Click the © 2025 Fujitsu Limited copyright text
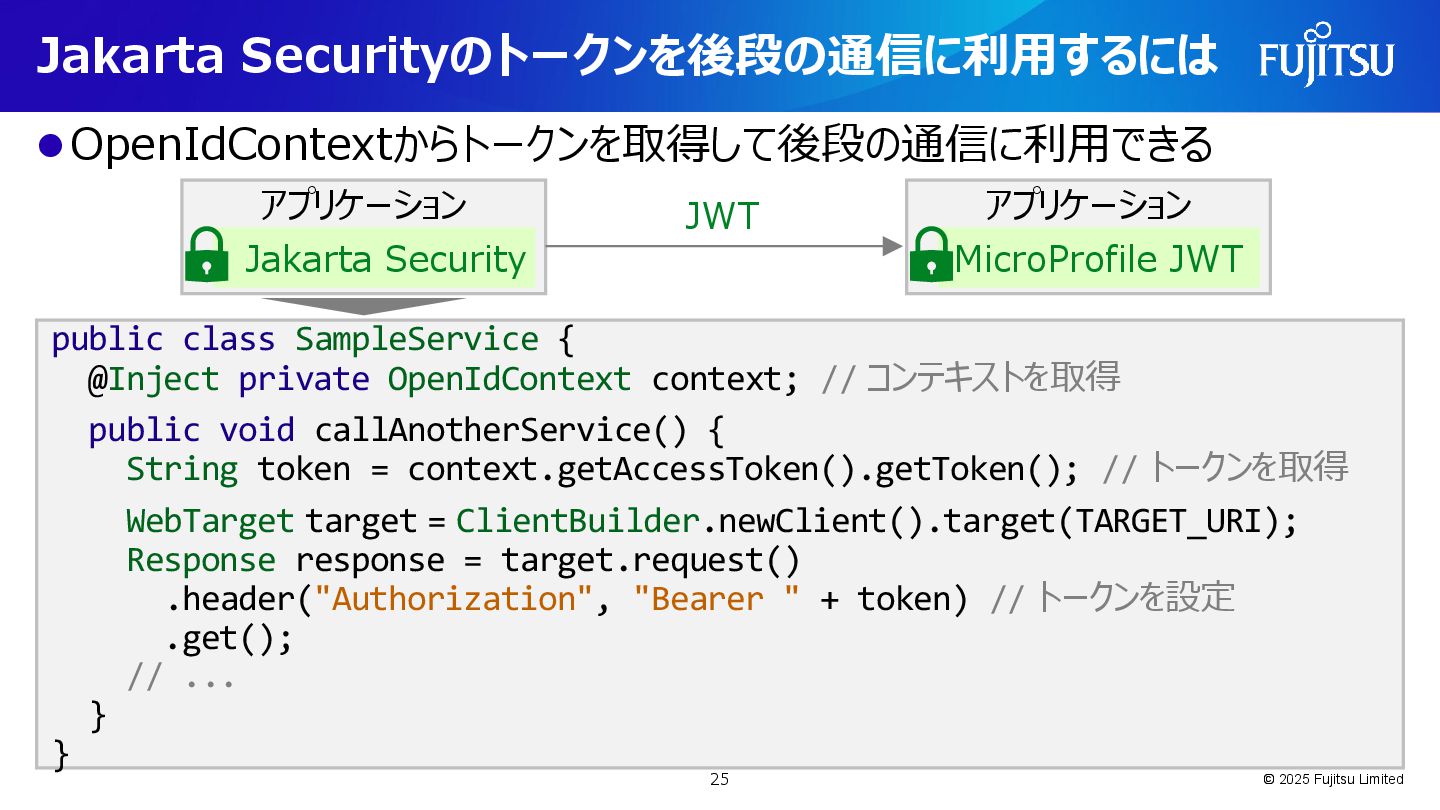Screen dimensions: 1440x810 [1332, 779]
